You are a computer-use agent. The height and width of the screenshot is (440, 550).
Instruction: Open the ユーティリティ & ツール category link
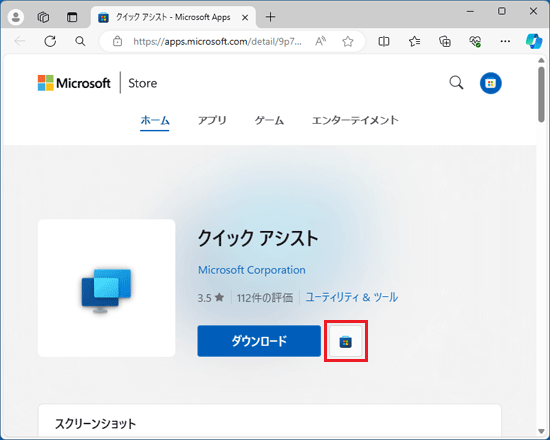tap(351, 298)
